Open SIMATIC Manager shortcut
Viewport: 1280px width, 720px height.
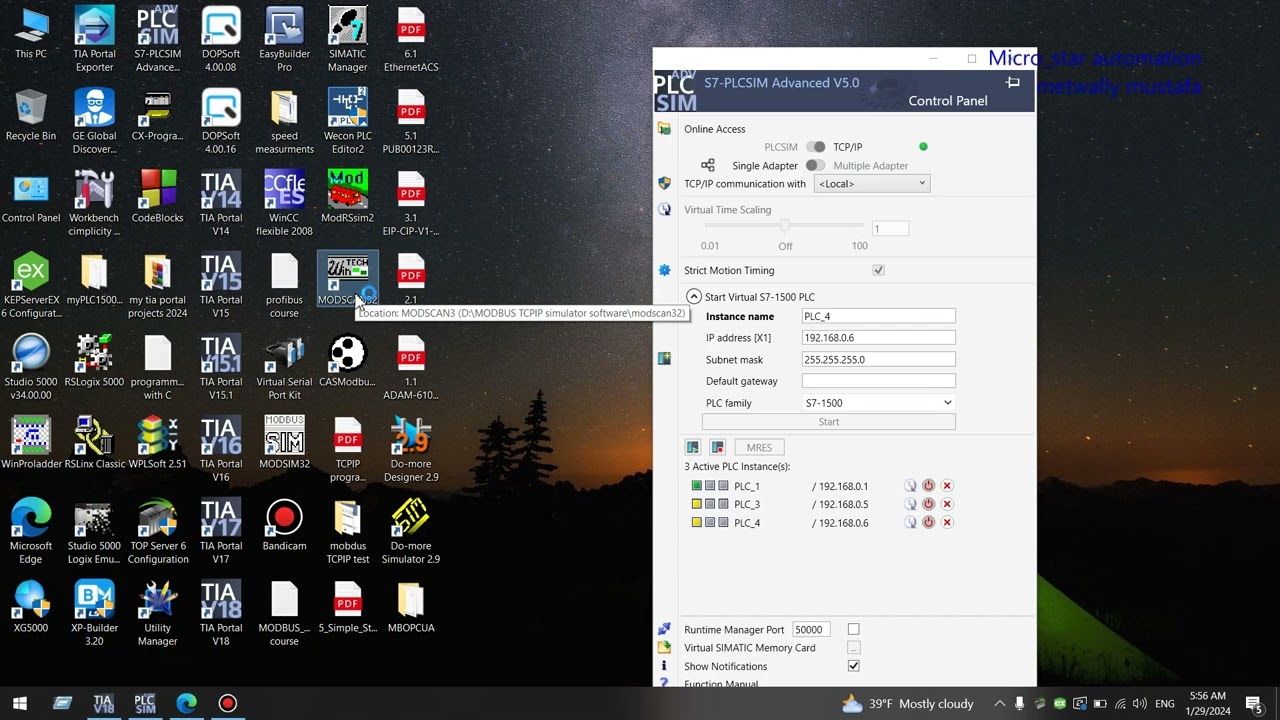point(347,40)
